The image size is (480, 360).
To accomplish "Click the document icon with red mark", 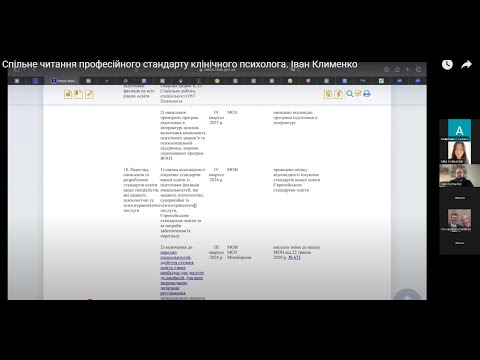I will click(338, 94).
